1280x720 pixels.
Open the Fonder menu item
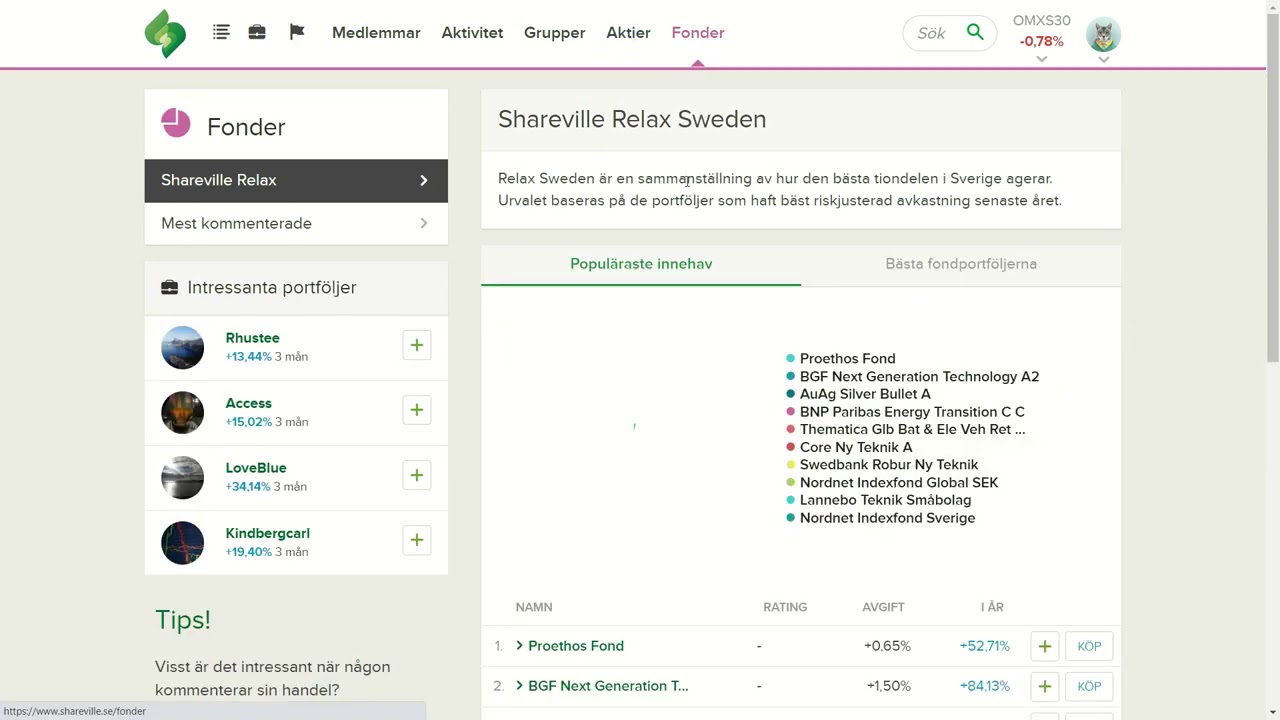pyautogui.click(x=698, y=32)
